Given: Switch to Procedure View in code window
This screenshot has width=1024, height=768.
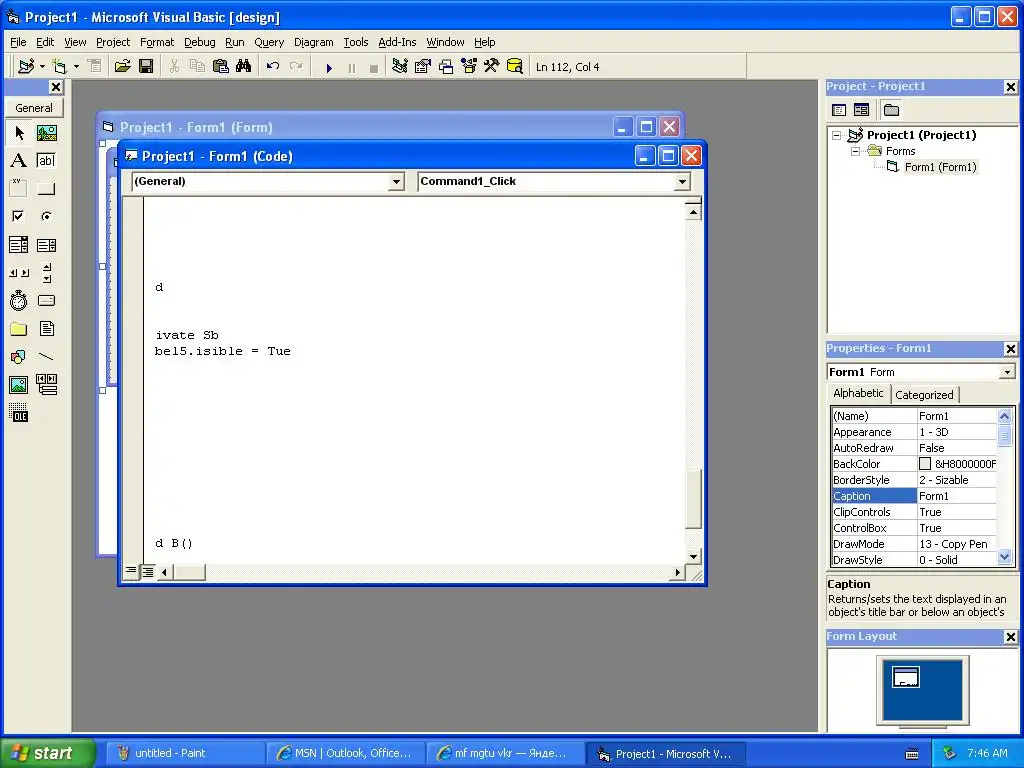Looking at the screenshot, I should pos(131,571).
